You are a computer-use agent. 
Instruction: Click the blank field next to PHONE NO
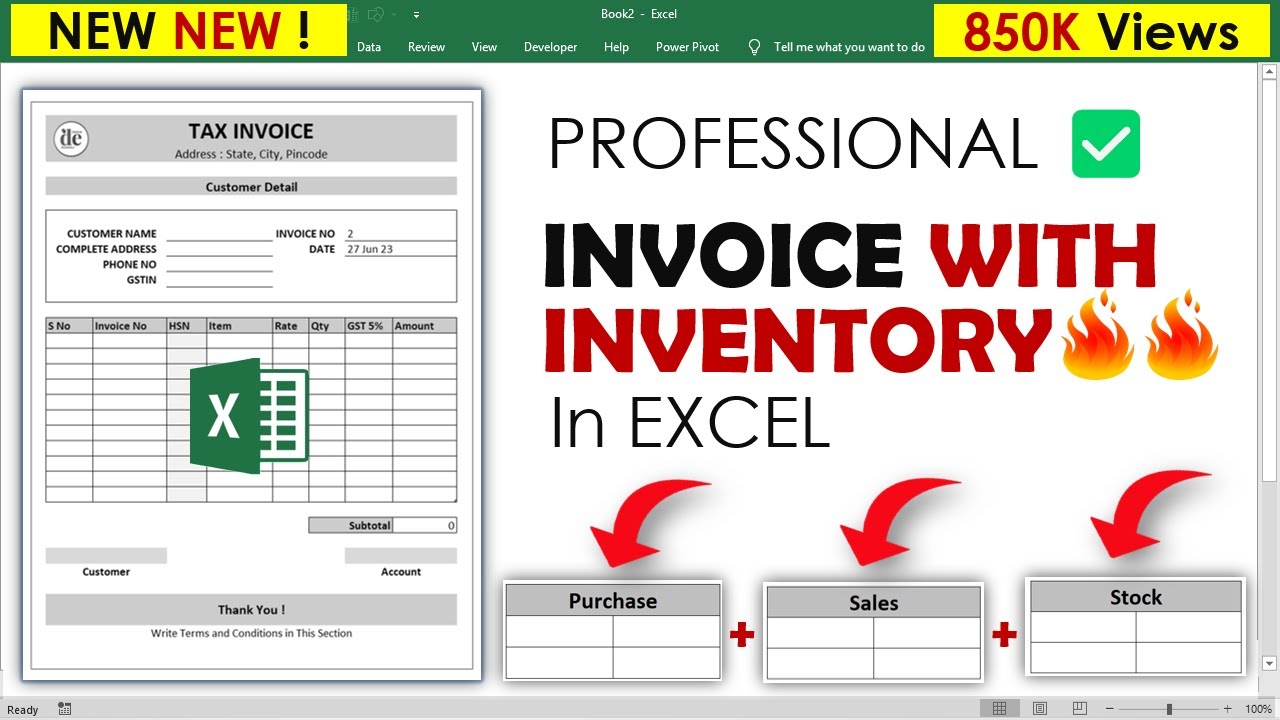219,265
